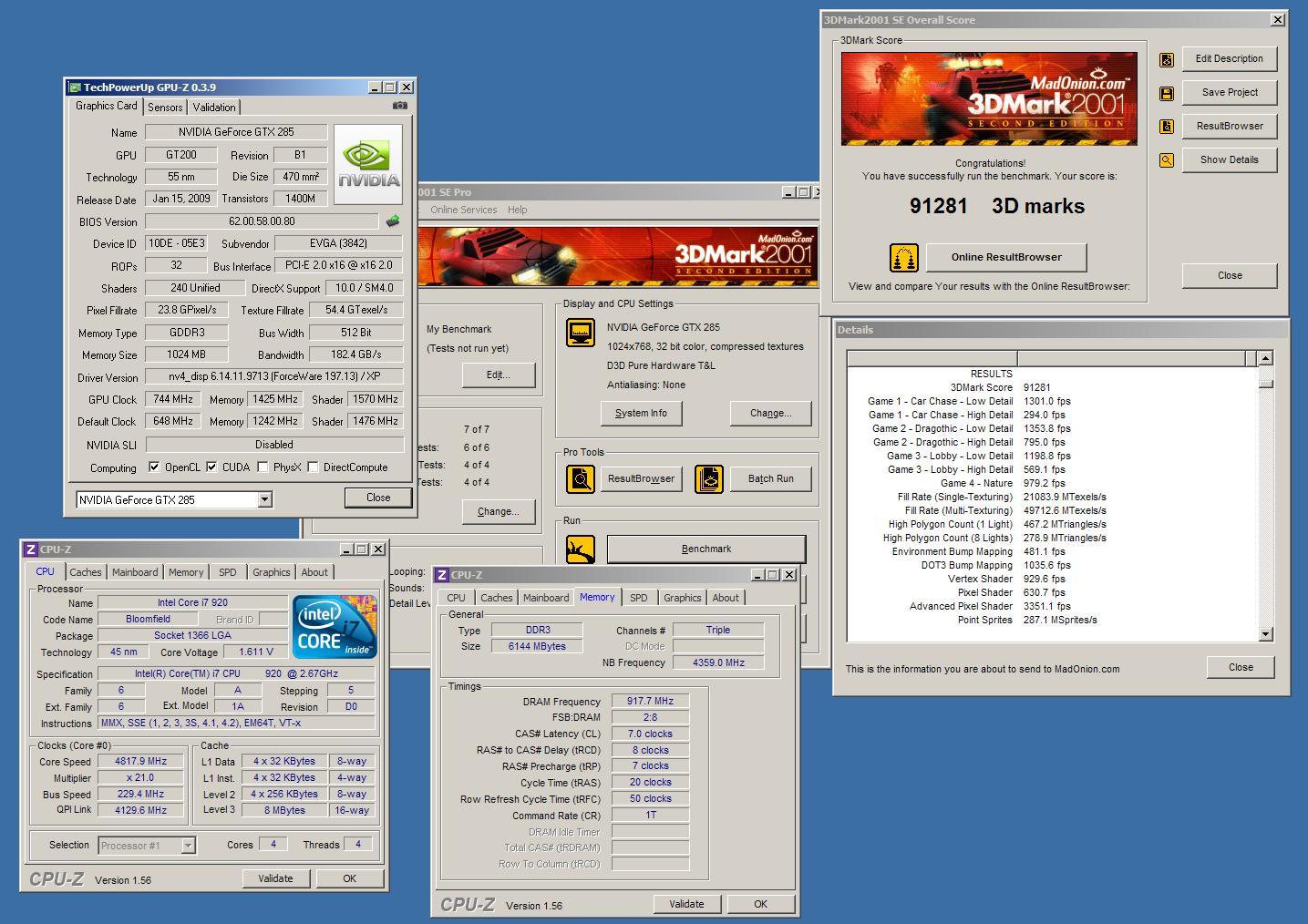This screenshot has width=1308, height=924.
Task: Click the Show Details magnifier icon
Action: pos(1166,160)
